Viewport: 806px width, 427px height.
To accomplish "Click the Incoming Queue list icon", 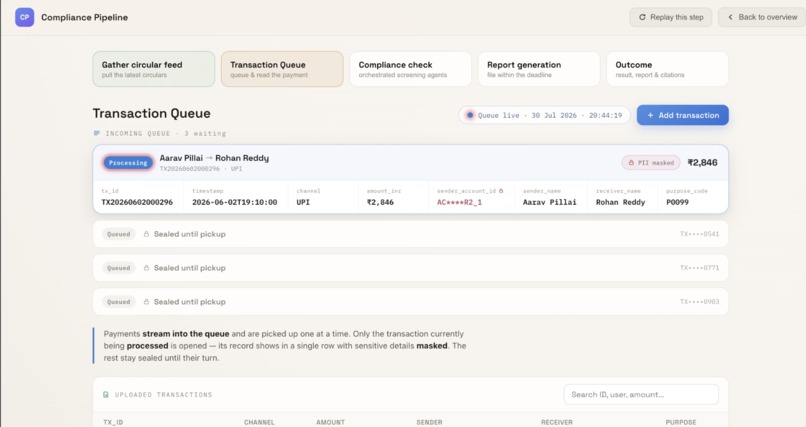I will click(x=97, y=133).
